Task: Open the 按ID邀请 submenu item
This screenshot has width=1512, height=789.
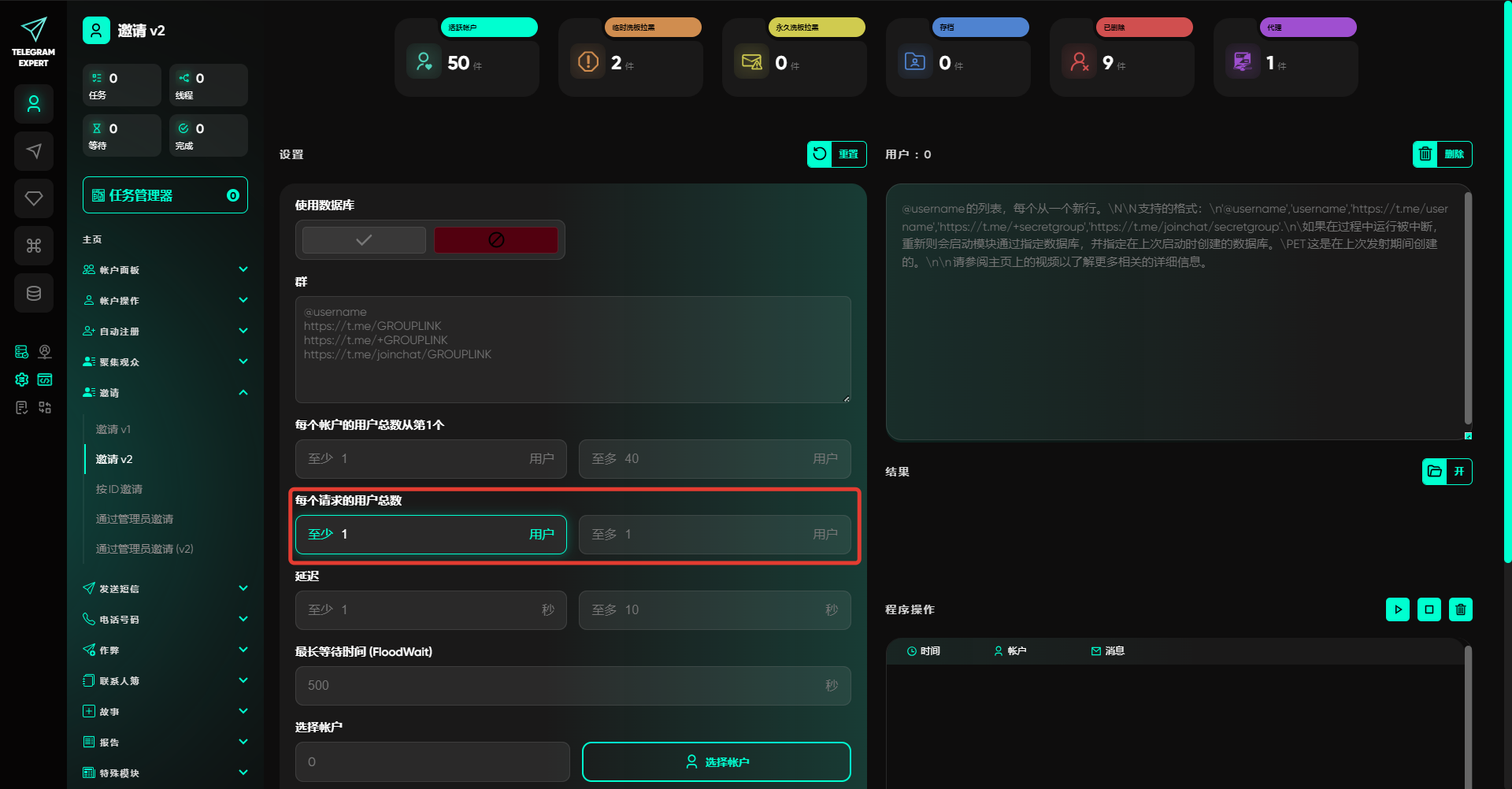Action: pos(119,489)
